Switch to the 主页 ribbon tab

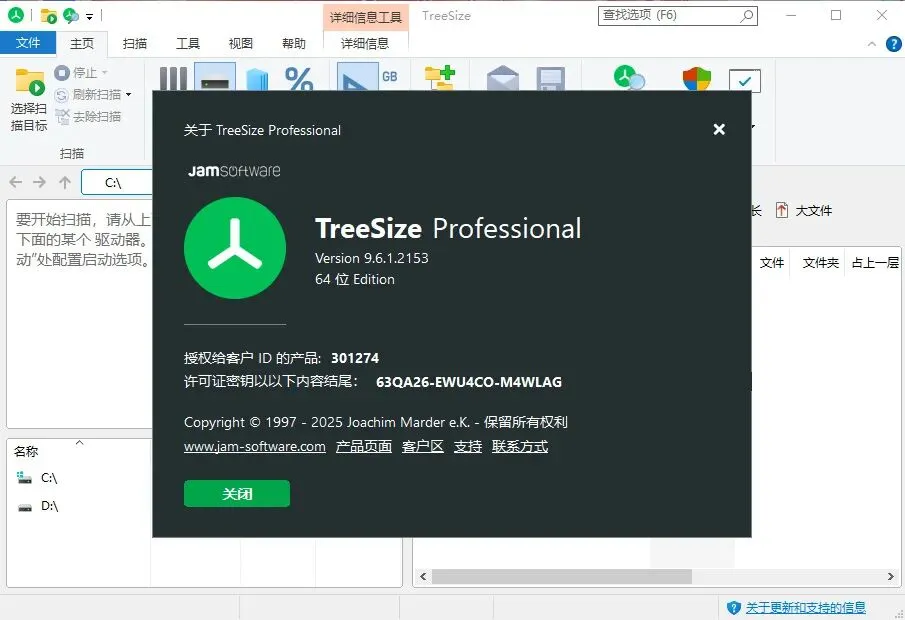click(82, 43)
